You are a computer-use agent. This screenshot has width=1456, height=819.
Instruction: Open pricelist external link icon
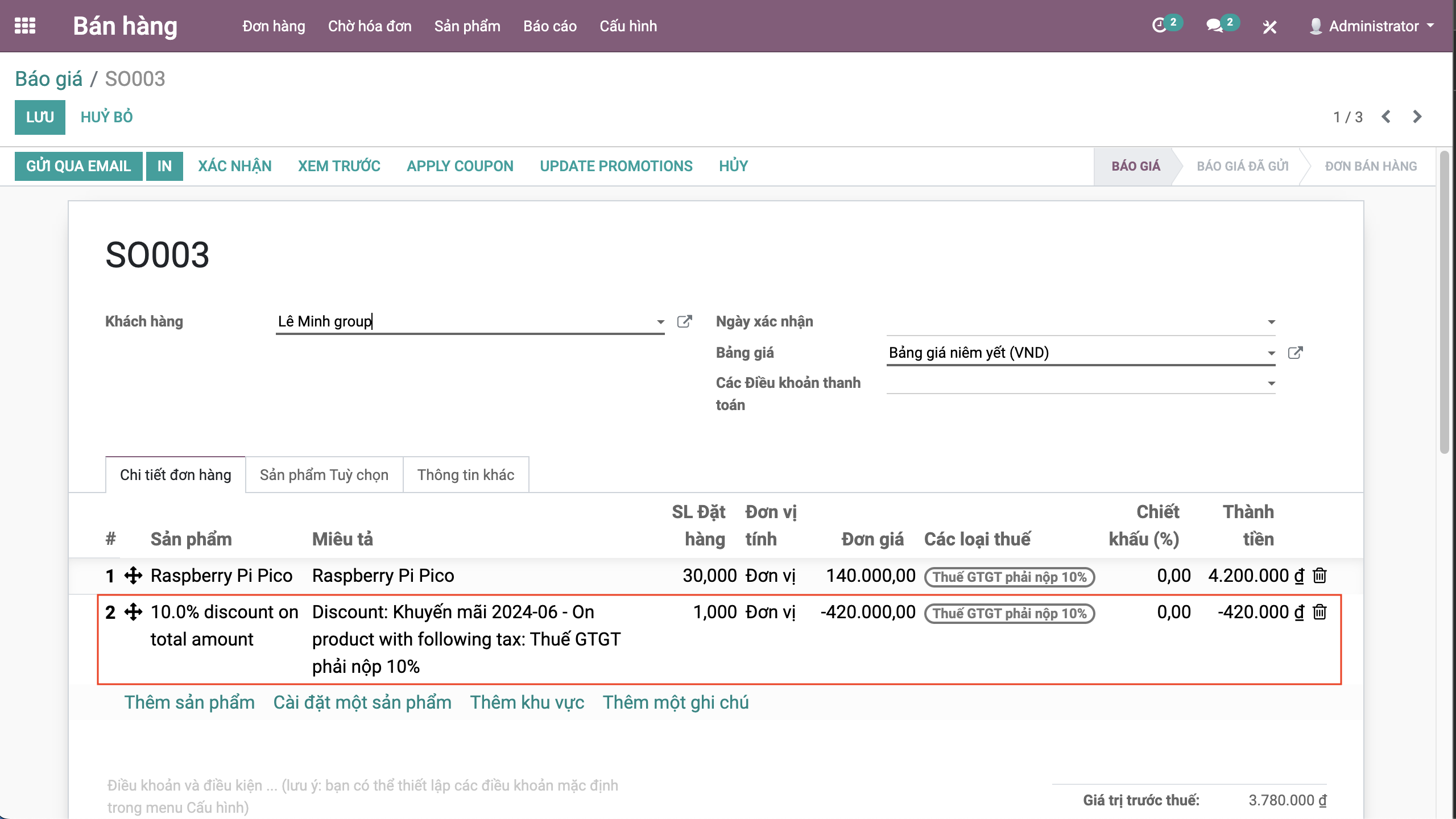1295,353
